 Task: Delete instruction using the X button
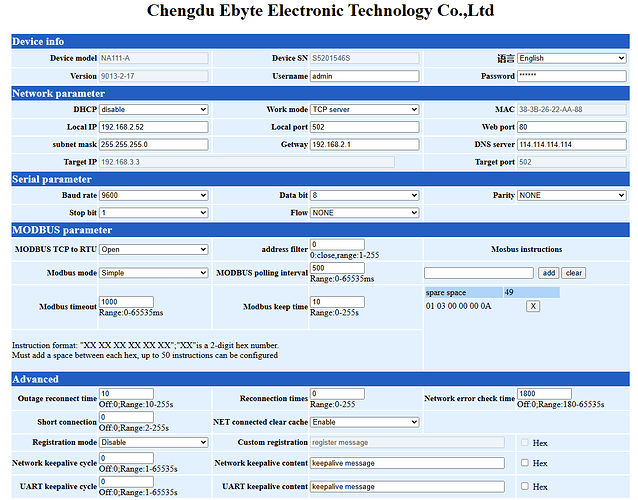click(533, 306)
